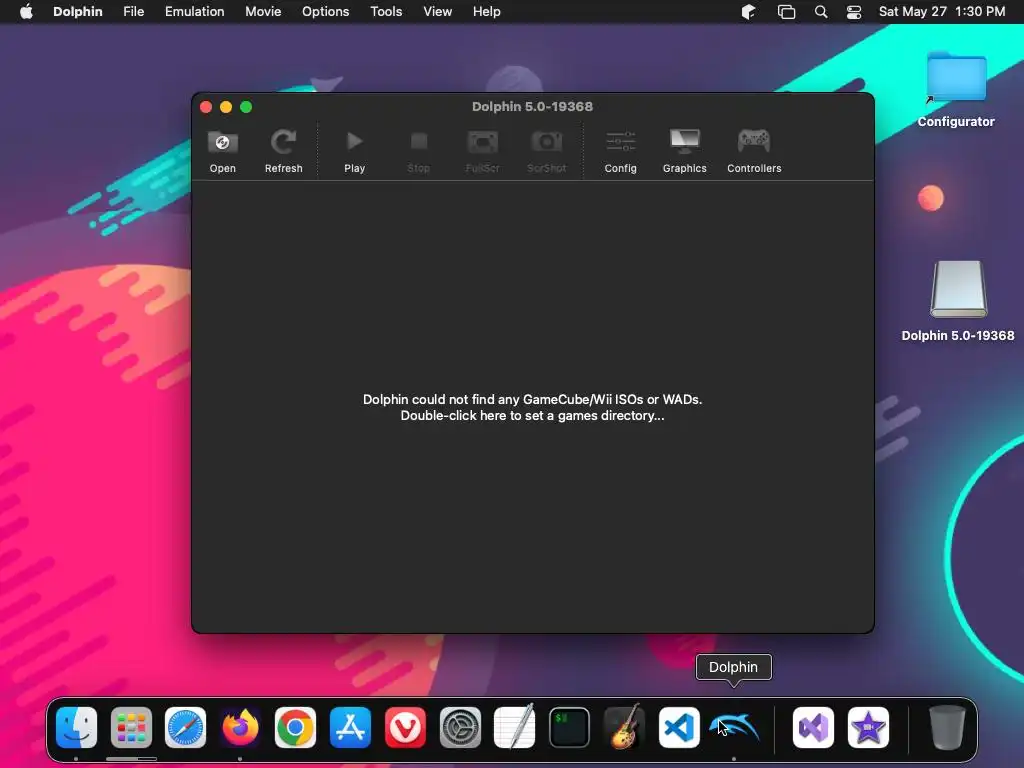Click the ScrShot camera icon
Screen dimensions: 1024x768
point(547,142)
